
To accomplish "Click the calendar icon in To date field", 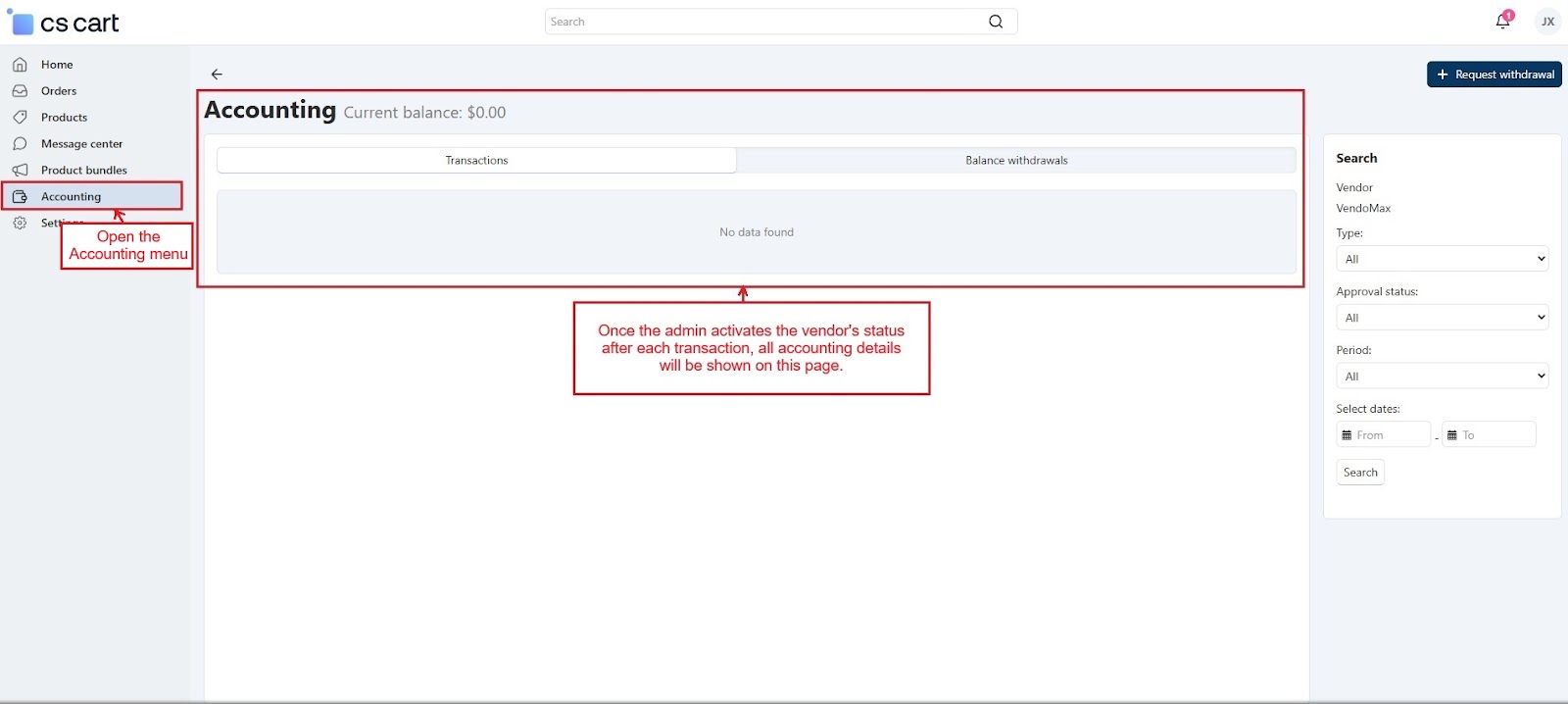I will (1452, 435).
